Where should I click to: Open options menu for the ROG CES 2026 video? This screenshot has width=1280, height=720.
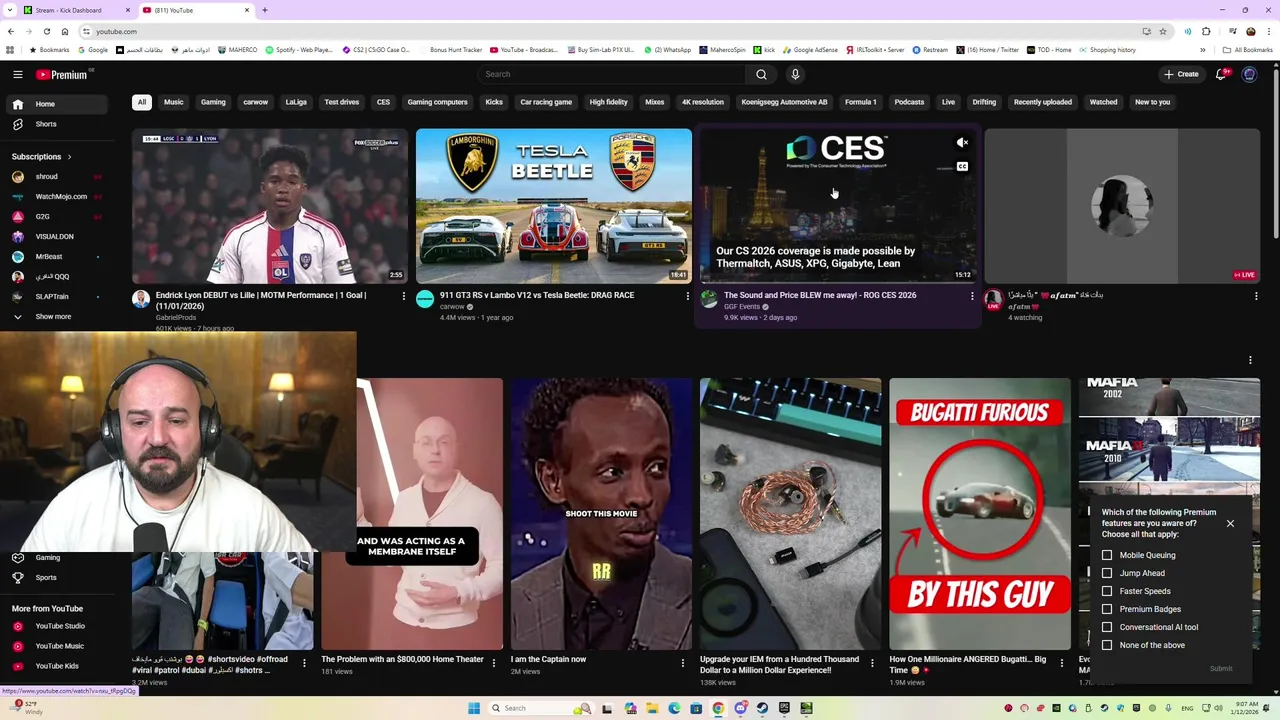click(971, 296)
